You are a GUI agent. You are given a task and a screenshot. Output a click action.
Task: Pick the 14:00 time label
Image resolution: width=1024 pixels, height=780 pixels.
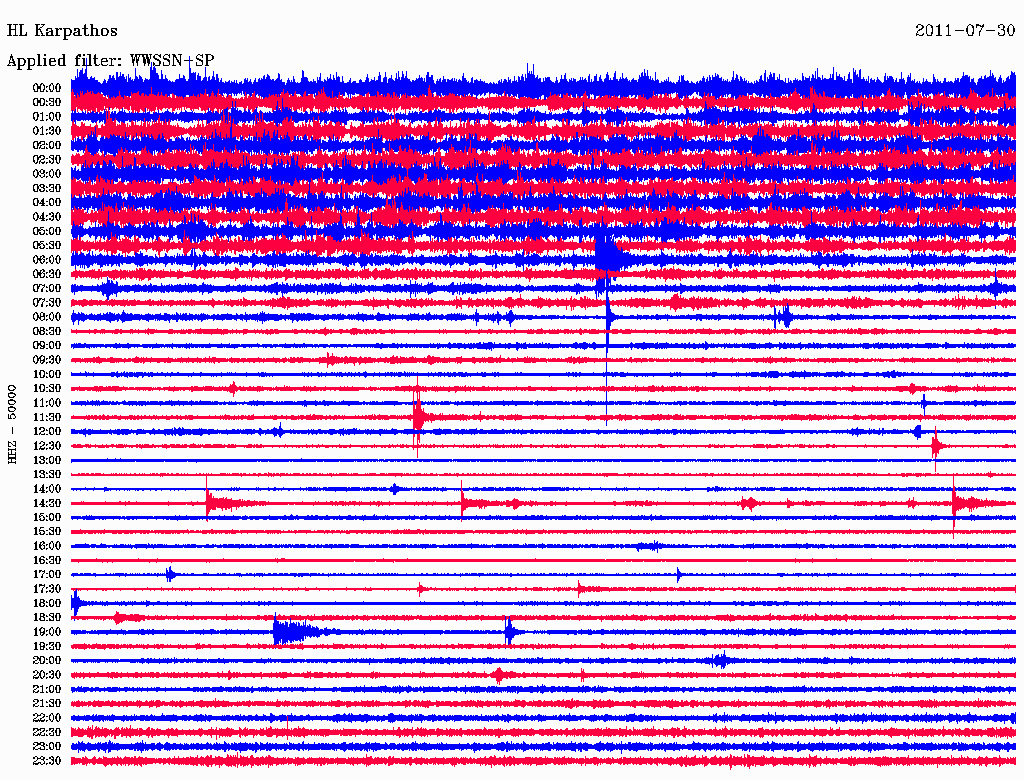(47, 489)
